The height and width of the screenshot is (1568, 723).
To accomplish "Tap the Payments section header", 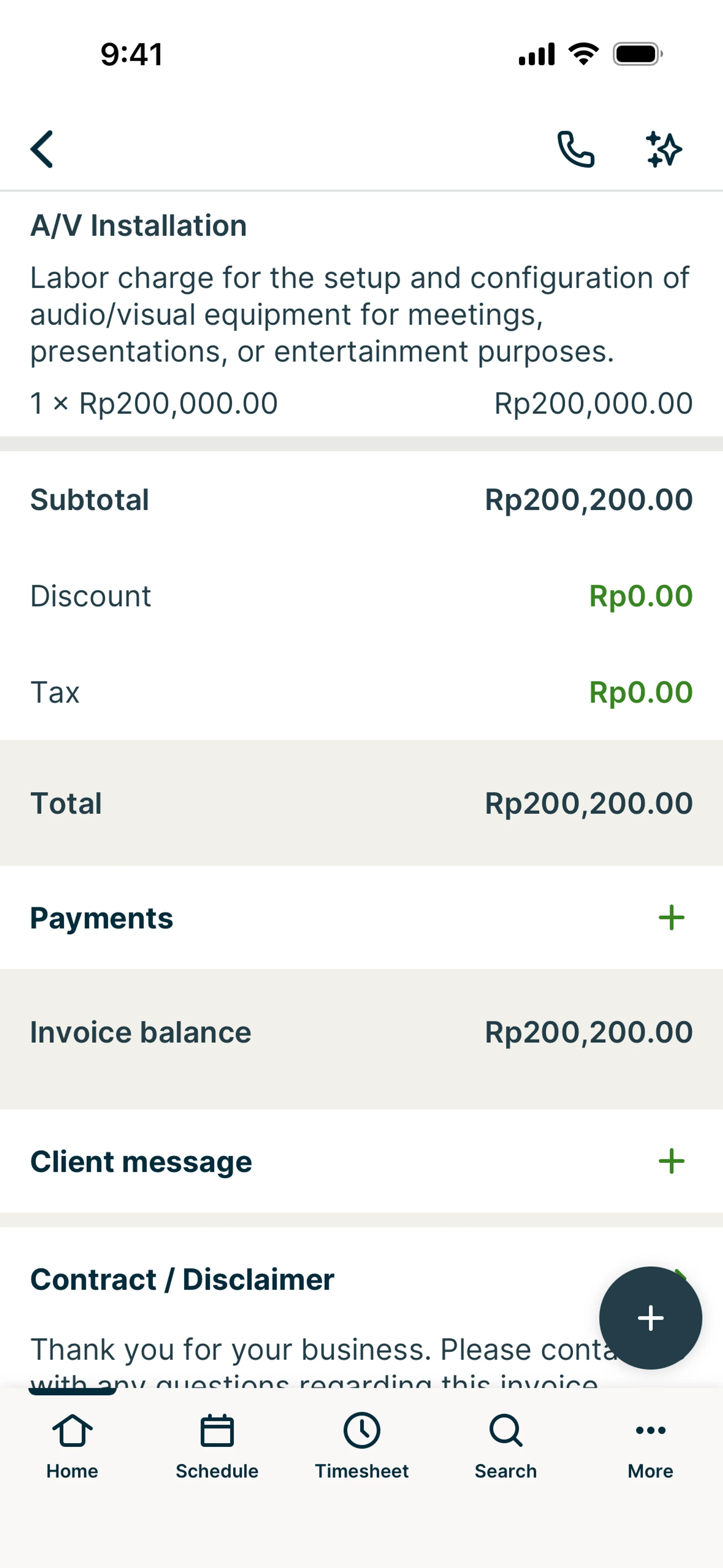I will coord(102,918).
